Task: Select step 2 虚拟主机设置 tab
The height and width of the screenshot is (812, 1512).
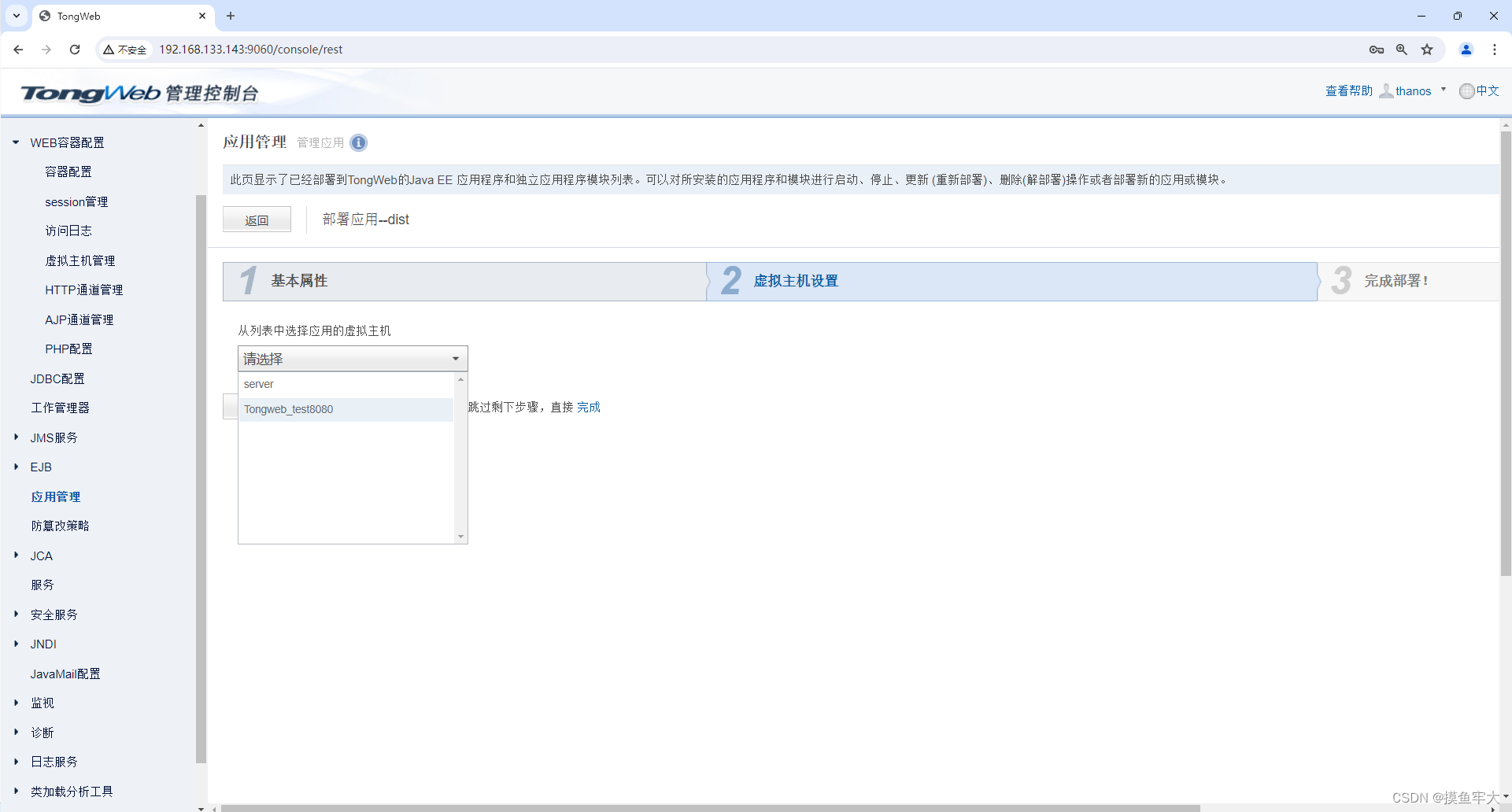Action: [1012, 281]
